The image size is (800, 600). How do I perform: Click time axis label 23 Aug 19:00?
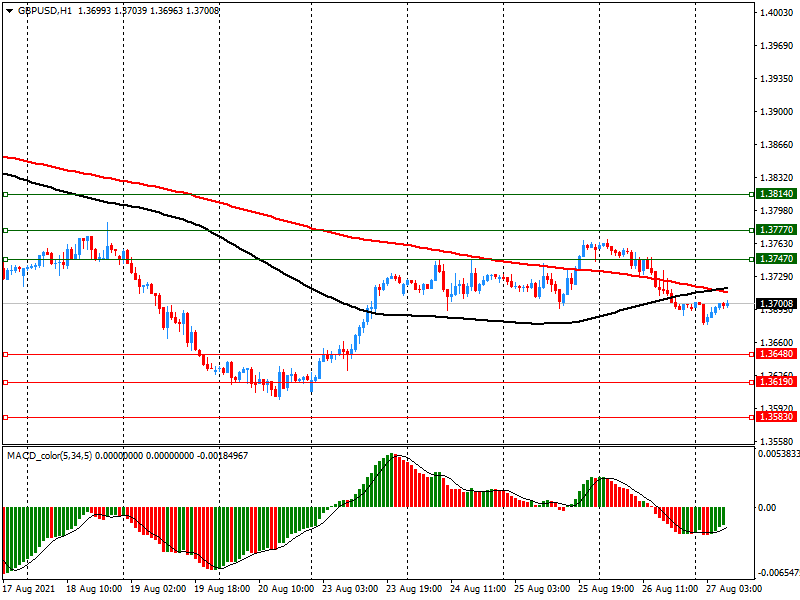[x=414, y=589]
